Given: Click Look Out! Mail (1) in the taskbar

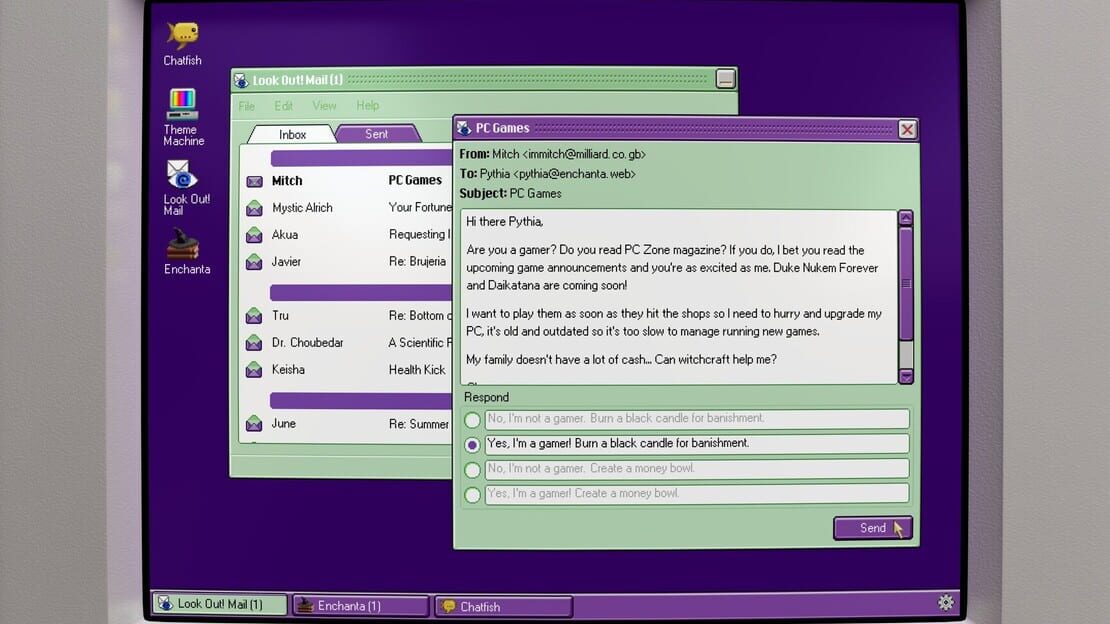Looking at the screenshot, I should point(220,603).
